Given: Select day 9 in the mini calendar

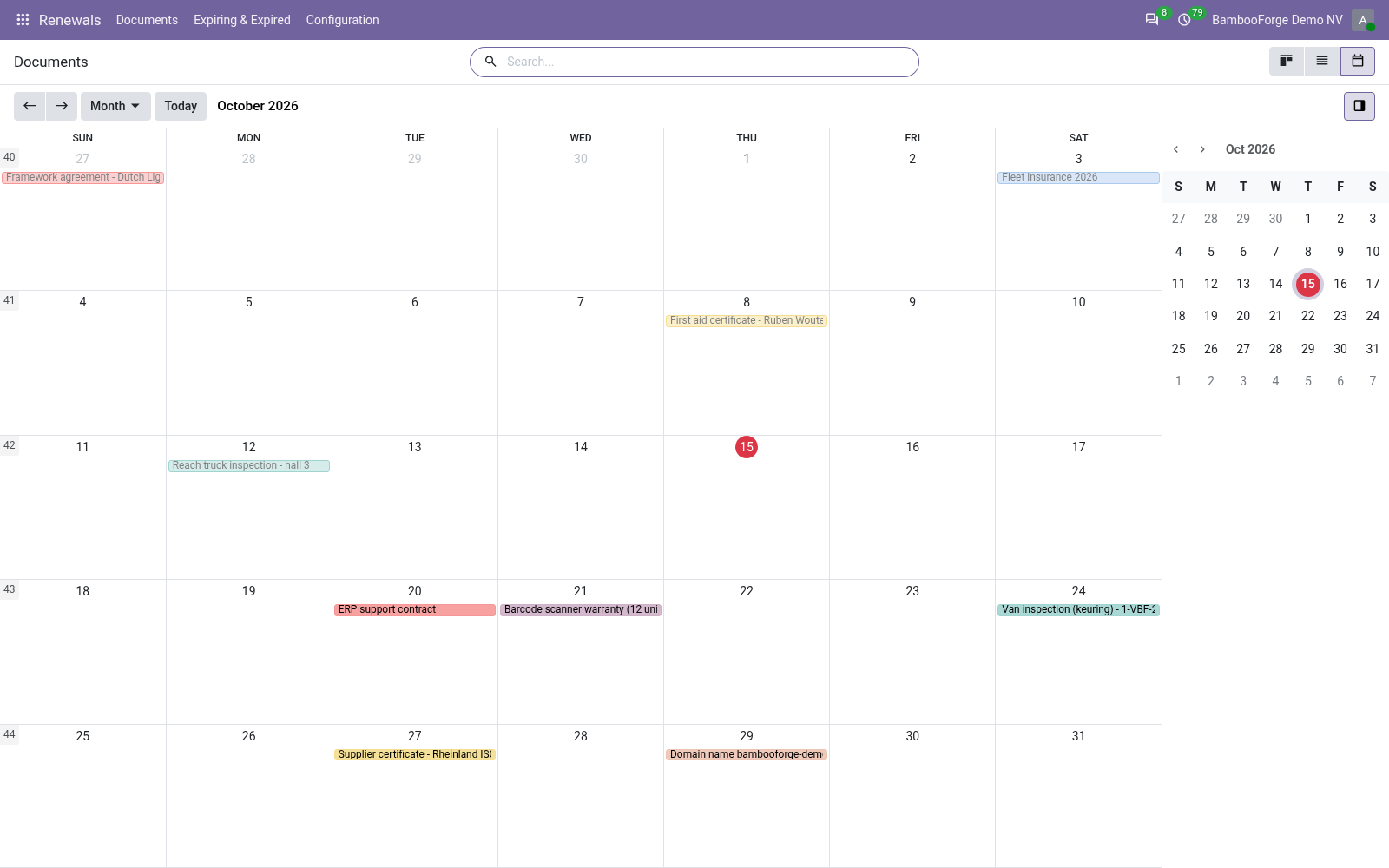Looking at the screenshot, I should click(1340, 252).
